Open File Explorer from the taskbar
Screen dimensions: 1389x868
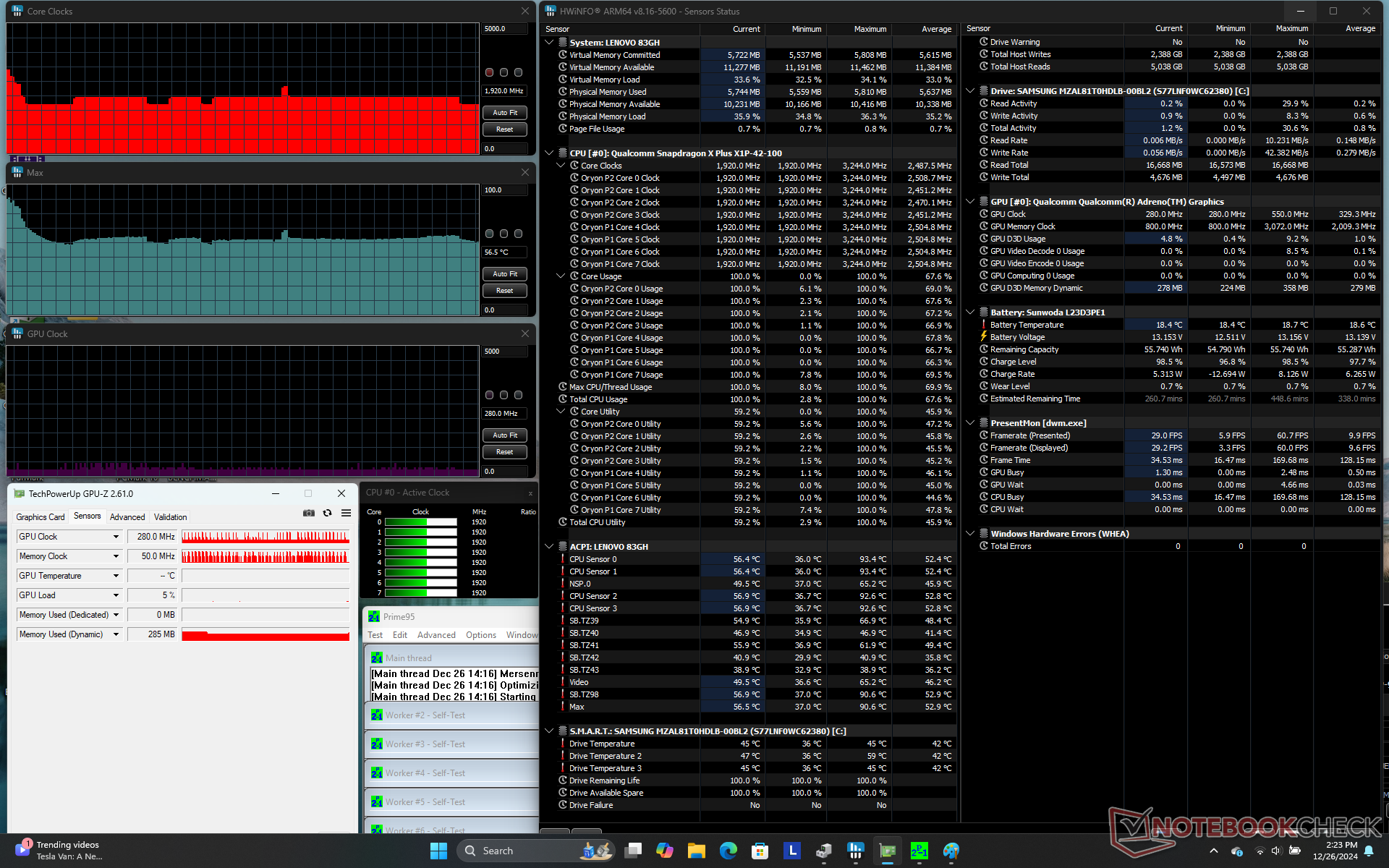696,851
